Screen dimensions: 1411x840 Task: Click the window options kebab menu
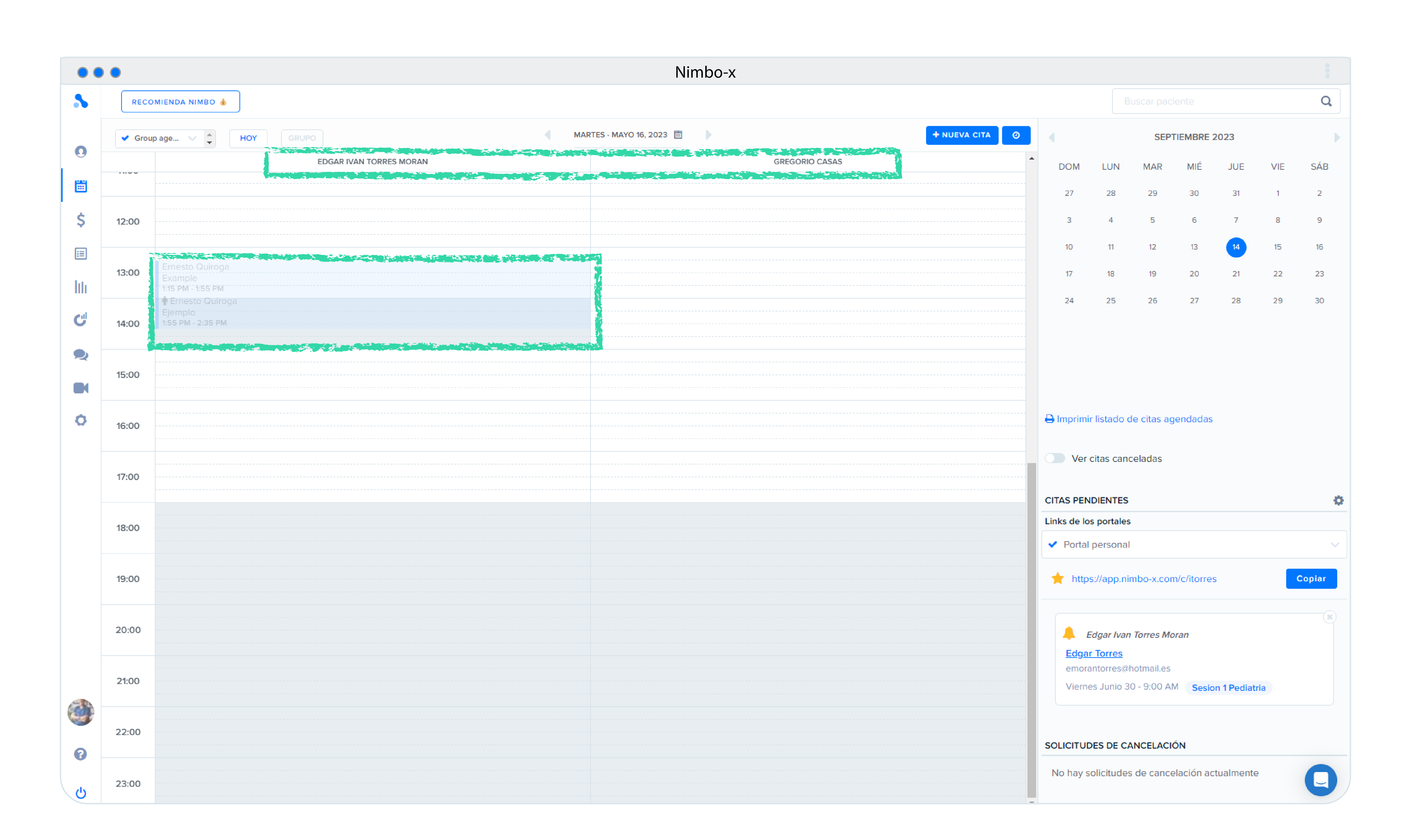[1327, 71]
